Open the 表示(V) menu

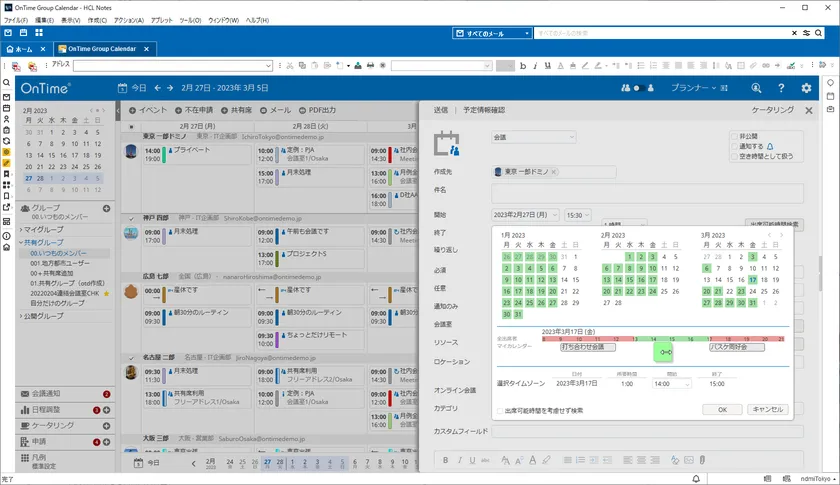tap(70, 20)
